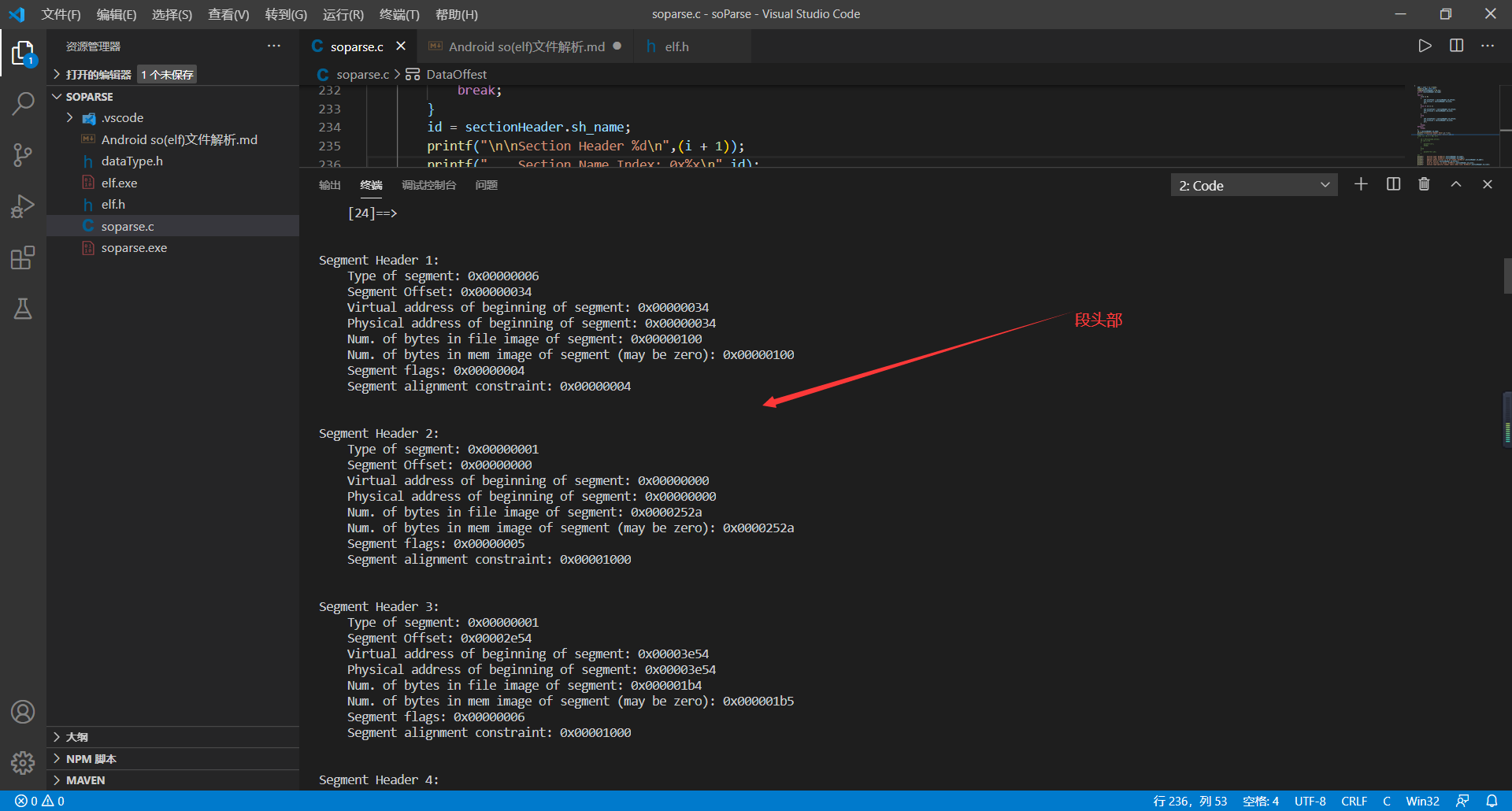Select terminal from '2: Code' dropdown

click(1254, 186)
